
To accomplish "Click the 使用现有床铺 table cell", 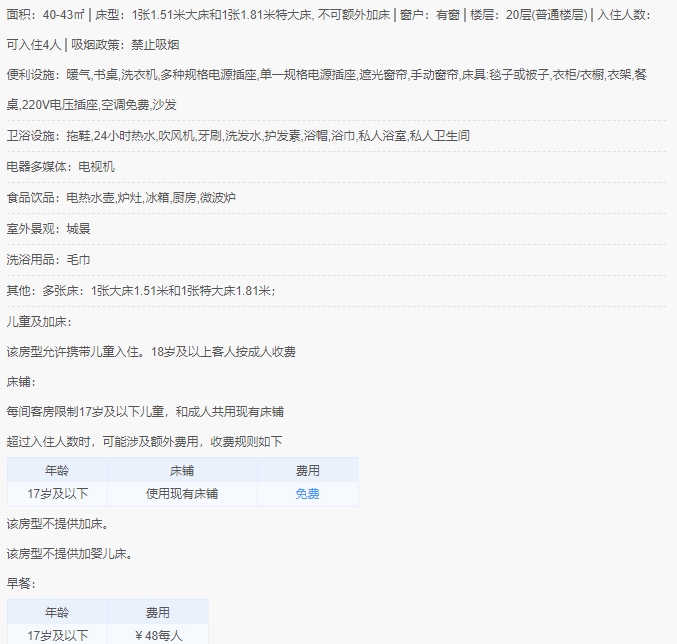I will (x=182, y=493).
